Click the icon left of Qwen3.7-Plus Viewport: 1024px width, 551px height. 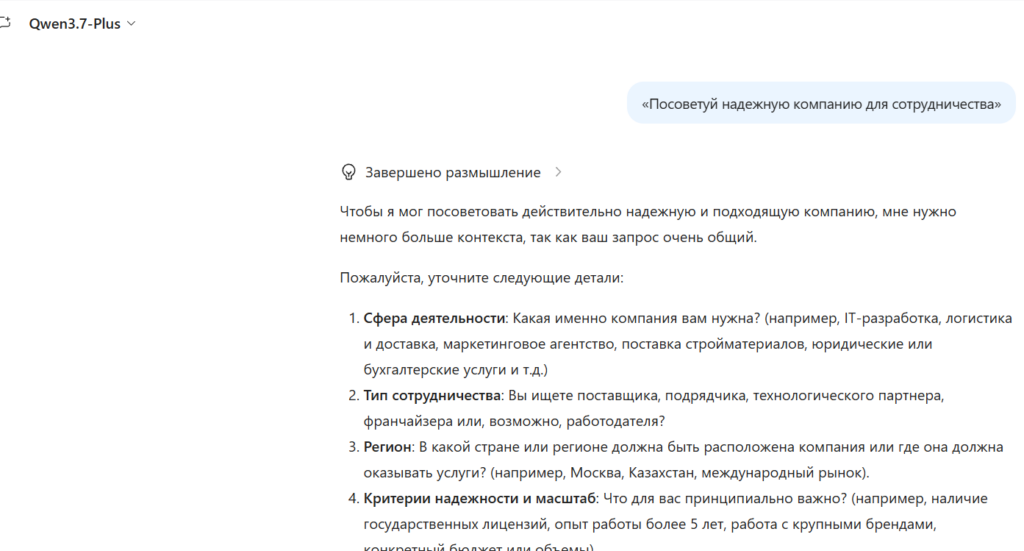(5, 24)
